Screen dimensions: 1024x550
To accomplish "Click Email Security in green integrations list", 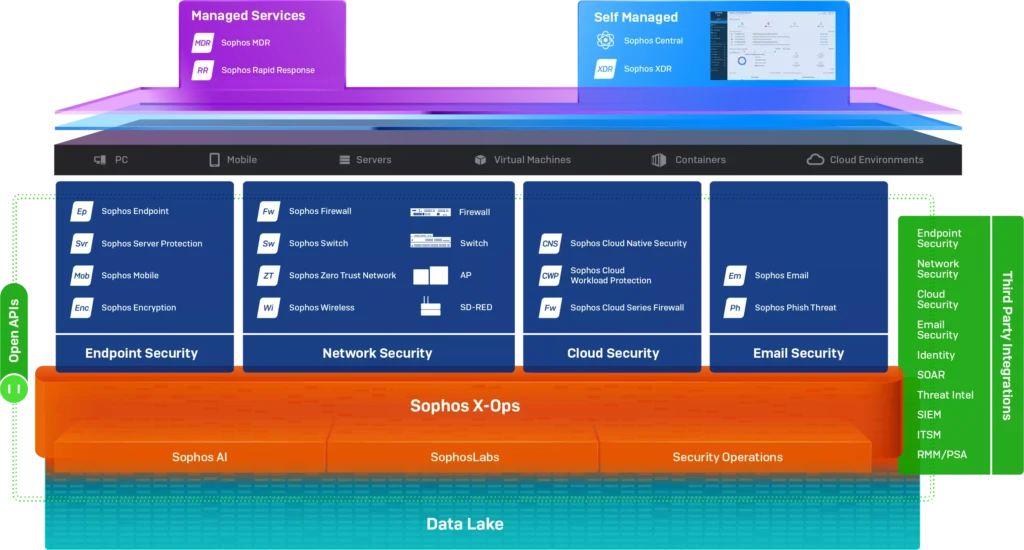I will pyautogui.click(x=937, y=330).
